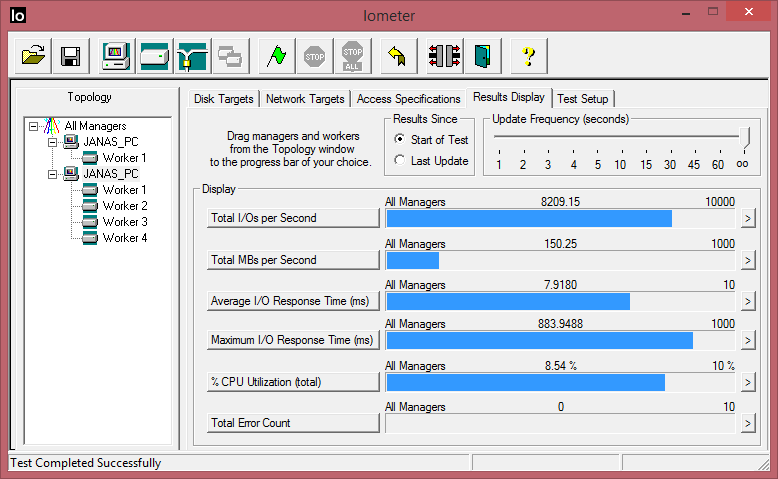The height and width of the screenshot is (479, 778).
Task: Close the Iometer window
Action: tap(749, 11)
